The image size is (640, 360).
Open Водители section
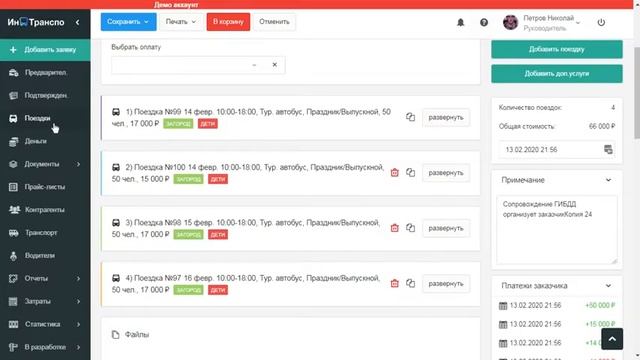(x=45, y=256)
